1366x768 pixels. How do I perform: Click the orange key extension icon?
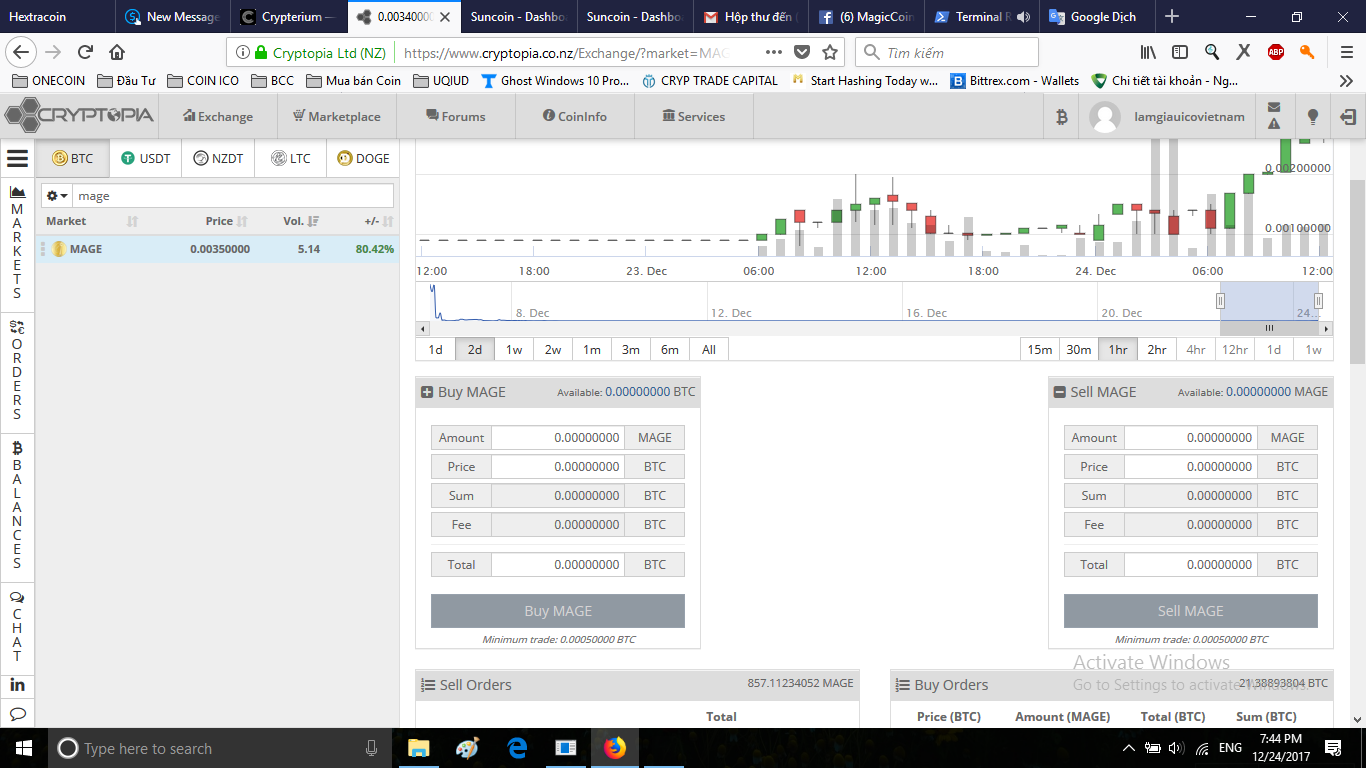[x=1307, y=52]
